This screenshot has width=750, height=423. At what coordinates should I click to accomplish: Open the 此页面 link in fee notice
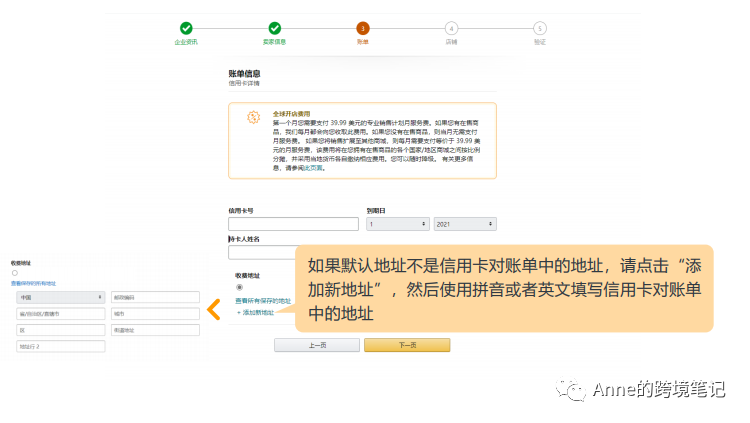tap(313, 168)
